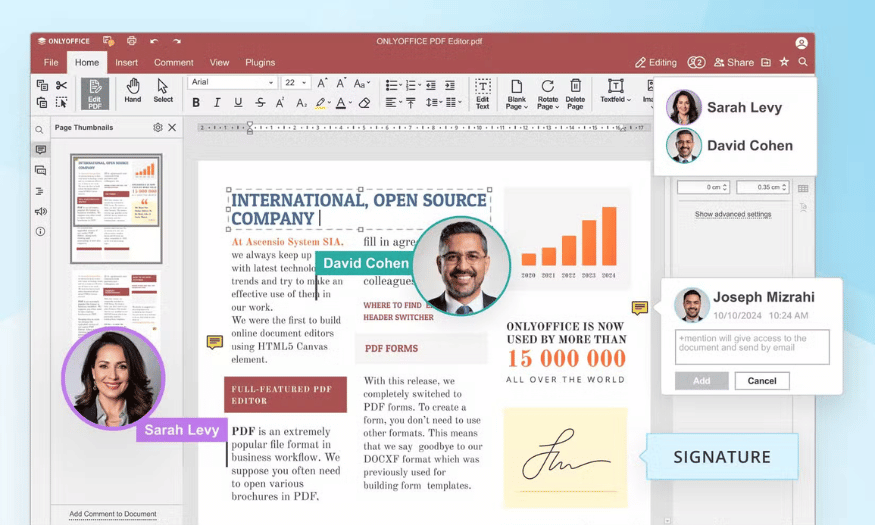Decrease the font size
The width and height of the screenshot is (875, 525).
pos(341,83)
